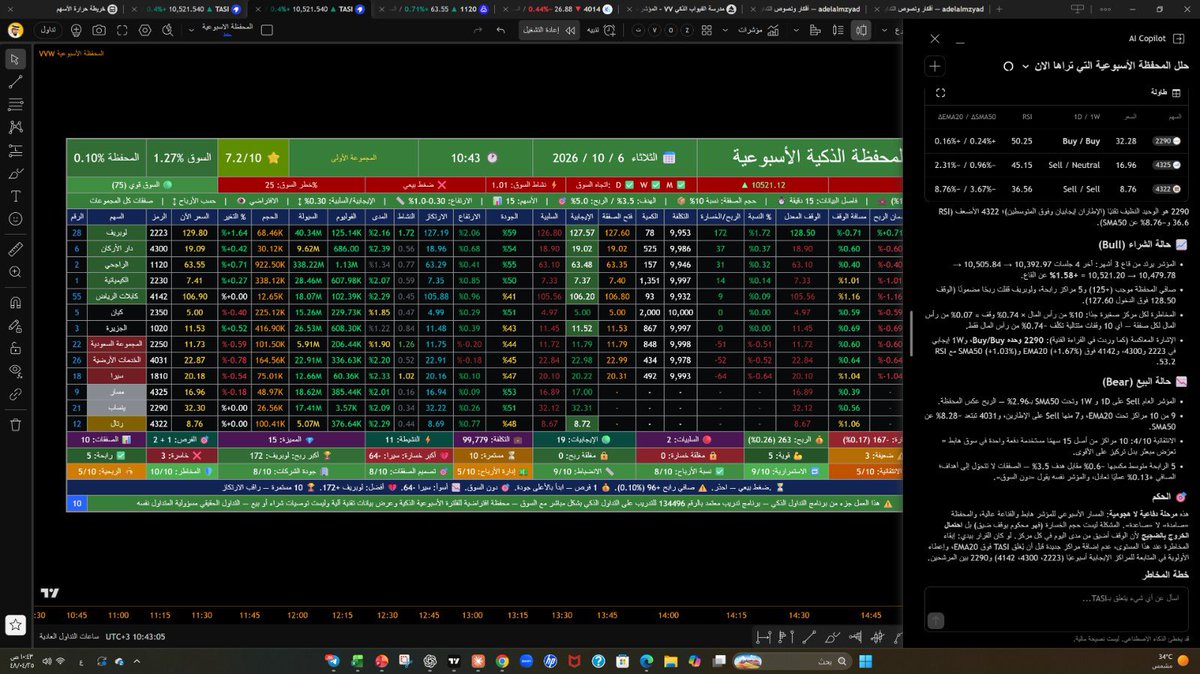Undo the last chart action
Image resolution: width=1200 pixels, height=674 pixels.
(x=502, y=30)
